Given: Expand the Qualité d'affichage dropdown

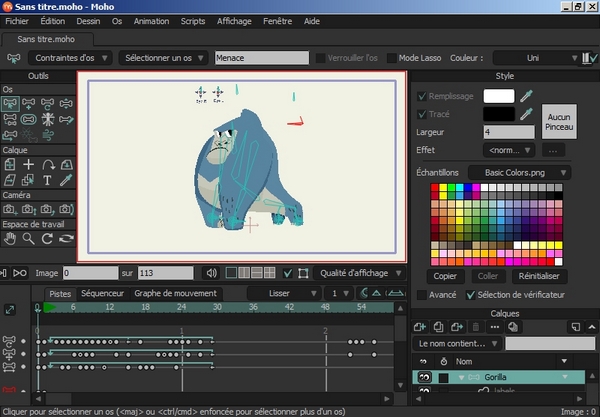Looking at the screenshot, I should [360, 273].
